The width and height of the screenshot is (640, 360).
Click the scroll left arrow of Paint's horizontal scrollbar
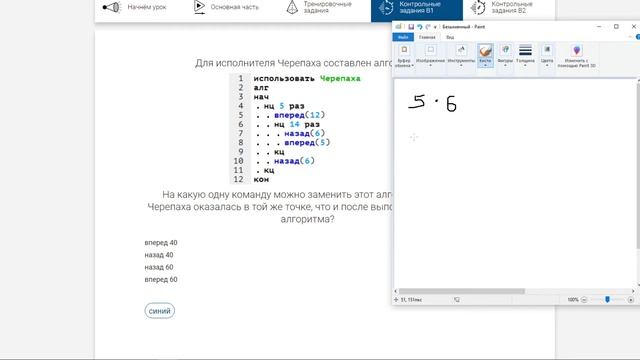[x=396, y=291]
